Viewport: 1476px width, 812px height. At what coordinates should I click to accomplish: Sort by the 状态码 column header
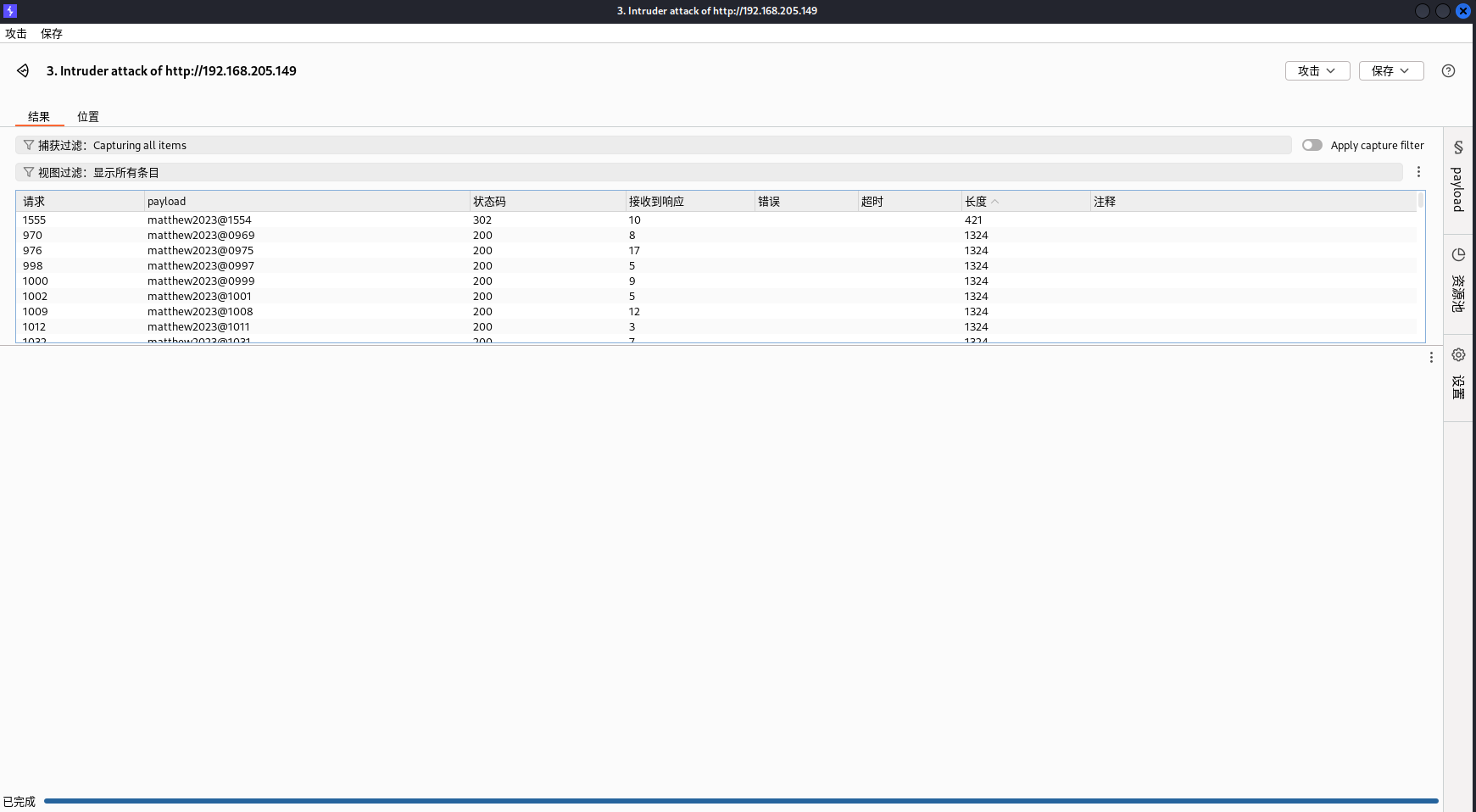point(489,202)
